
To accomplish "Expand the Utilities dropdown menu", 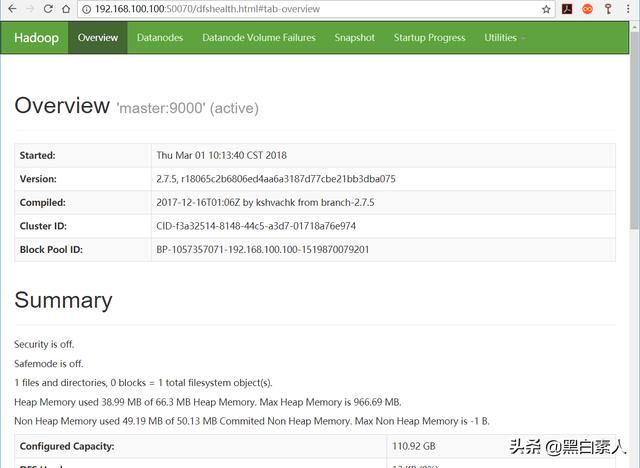I will 504,38.
